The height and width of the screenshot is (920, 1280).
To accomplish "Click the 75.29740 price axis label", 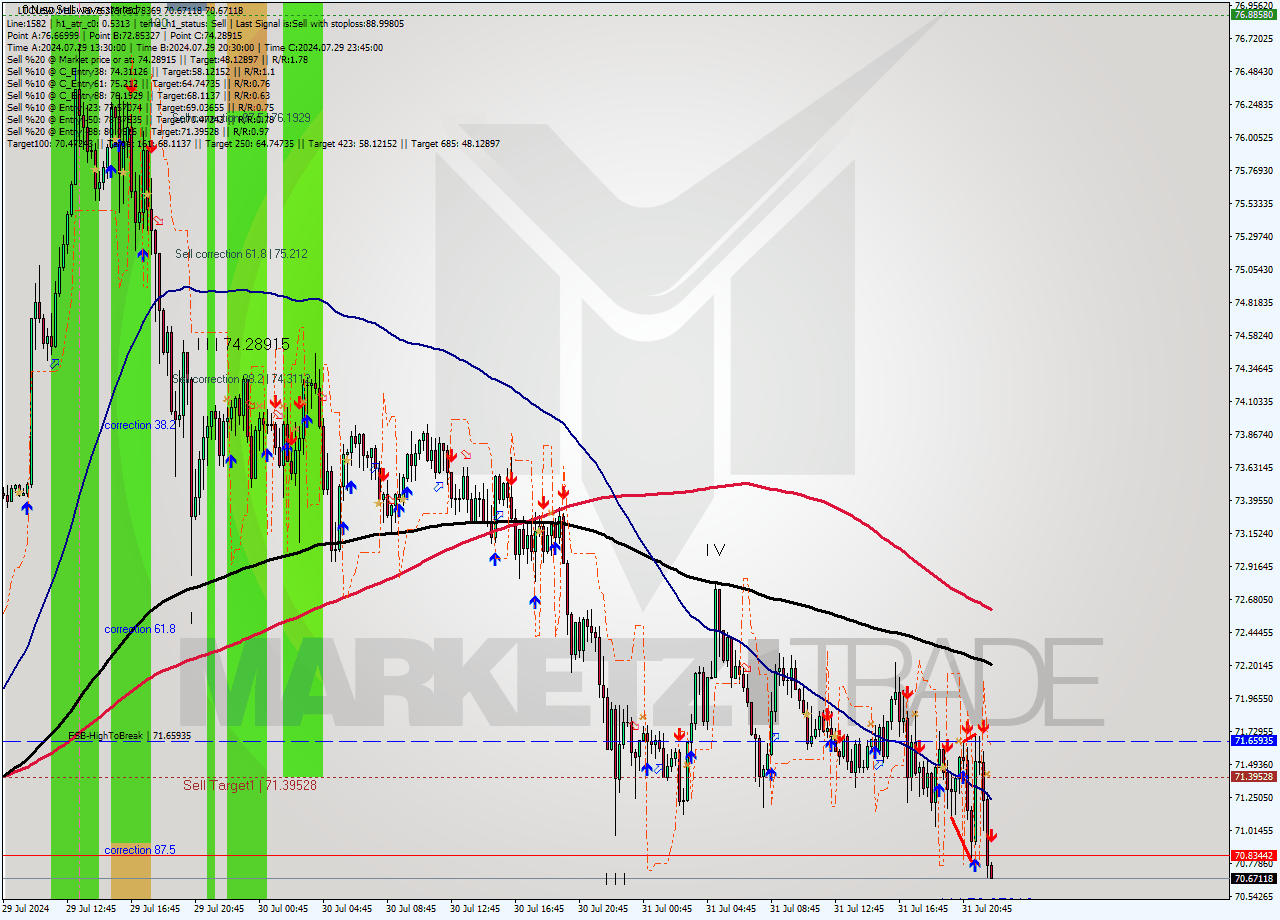I will pyautogui.click(x=1254, y=237).
